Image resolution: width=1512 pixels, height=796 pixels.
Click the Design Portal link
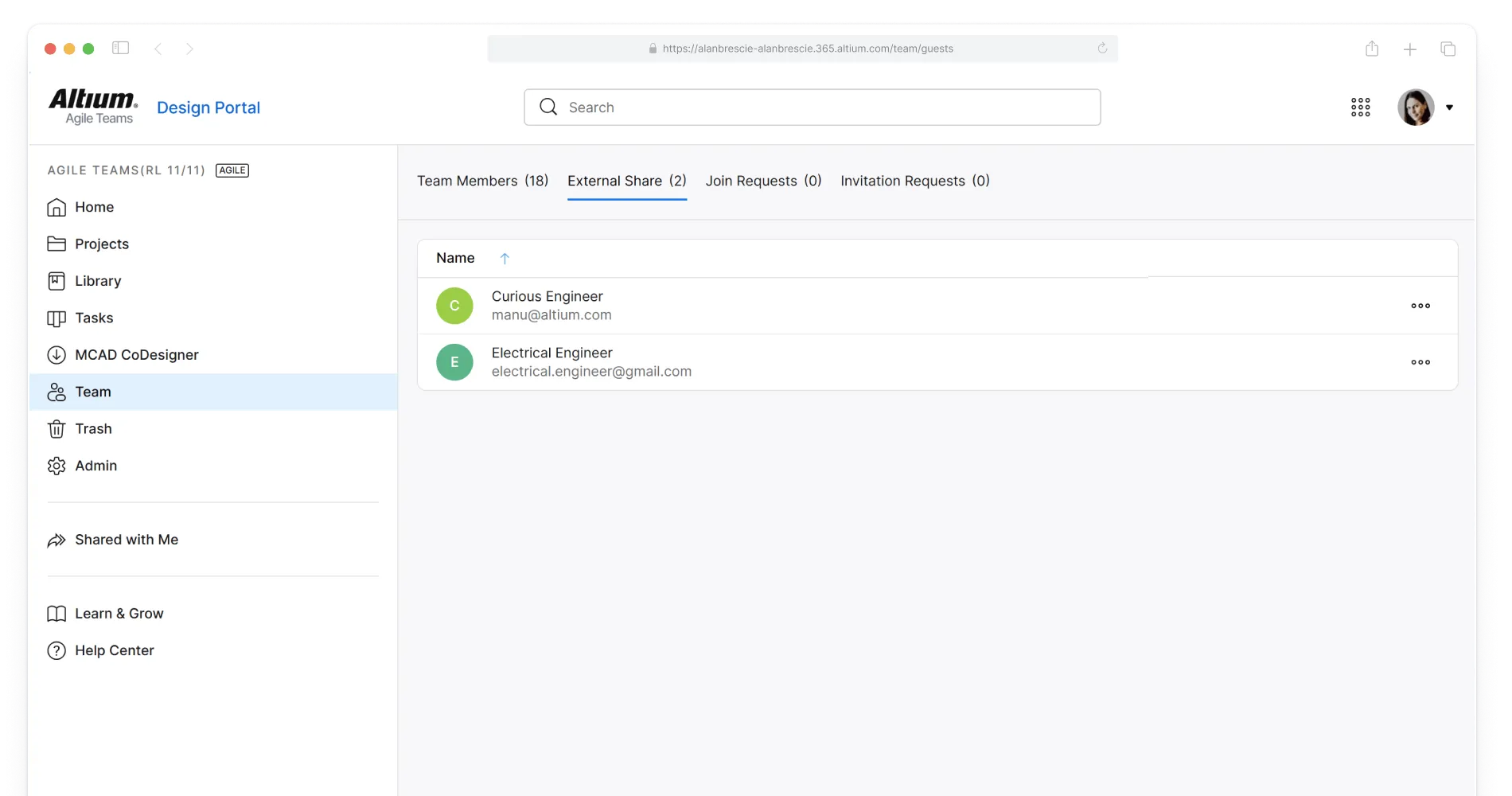[208, 107]
